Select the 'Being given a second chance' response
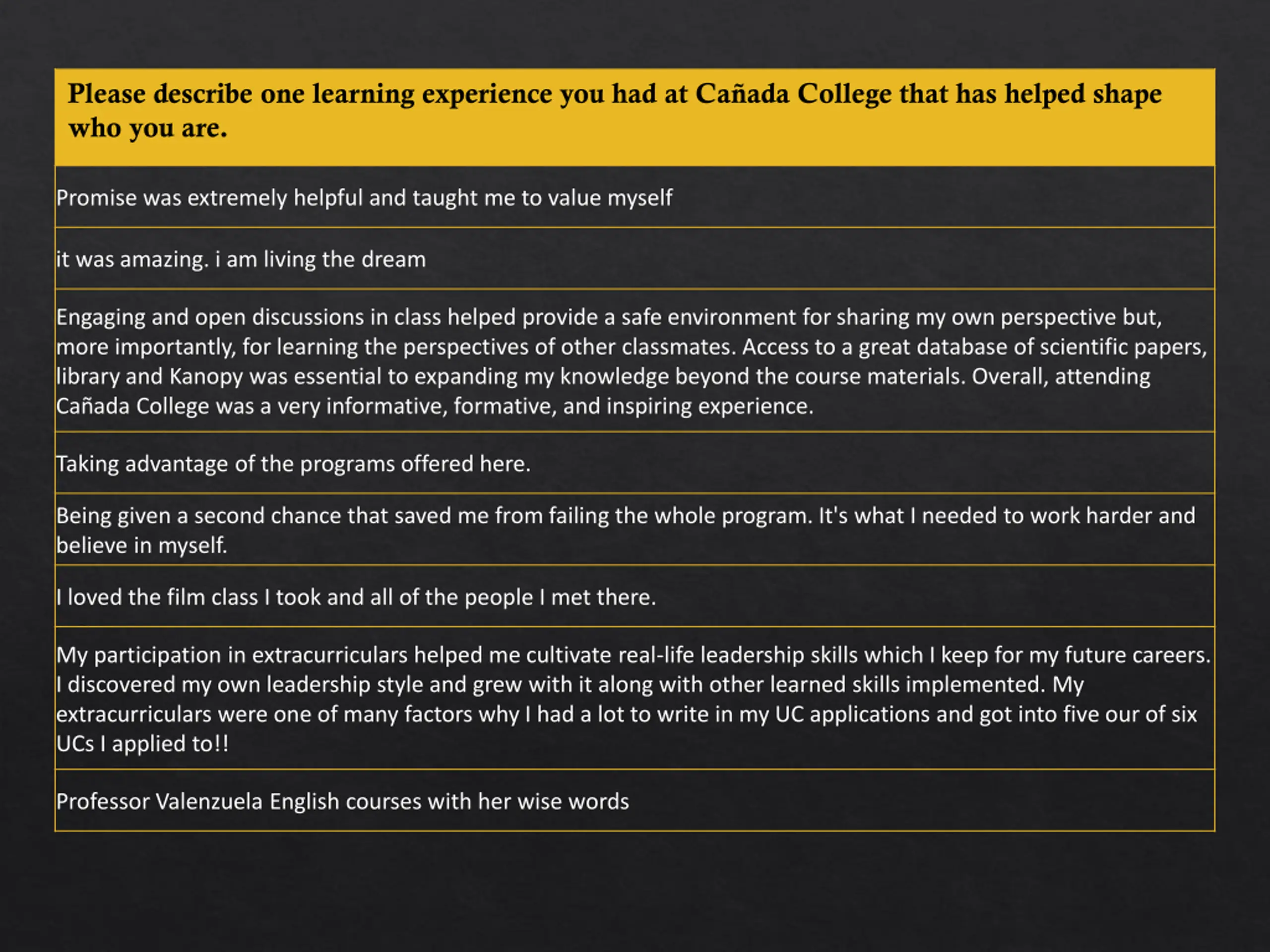1270x952 pixels. click(x=635, y=529)
